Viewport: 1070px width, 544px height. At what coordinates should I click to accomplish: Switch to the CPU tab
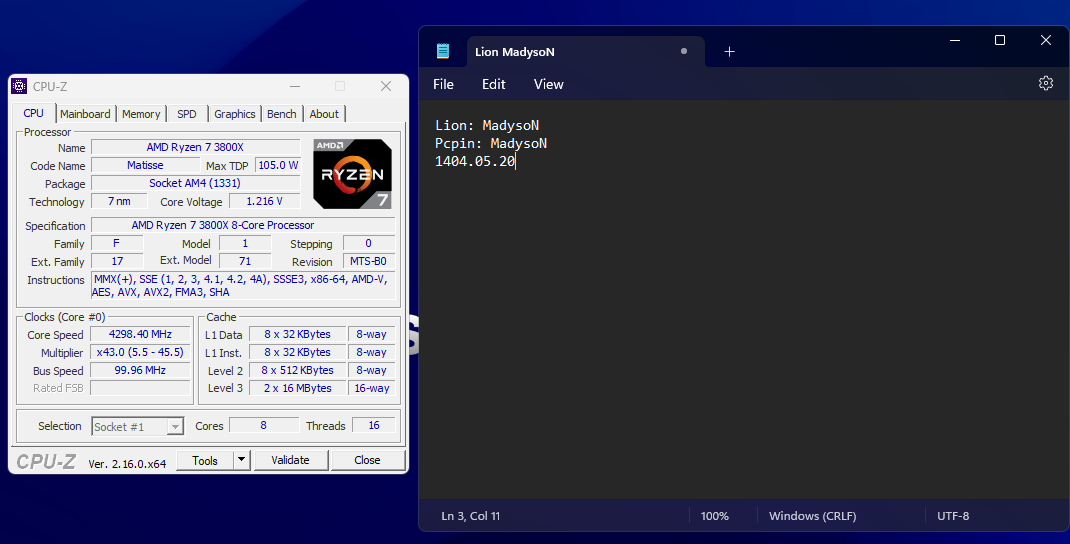pyautogui.click(x=33, y=113)
